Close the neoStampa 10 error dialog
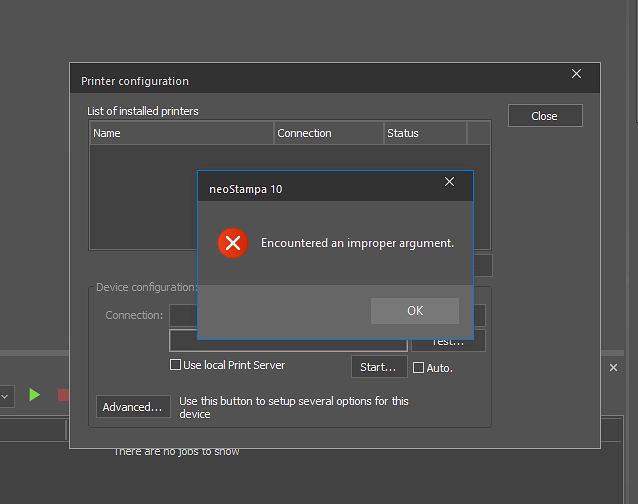638x504 pixels. tap(449, 181)
